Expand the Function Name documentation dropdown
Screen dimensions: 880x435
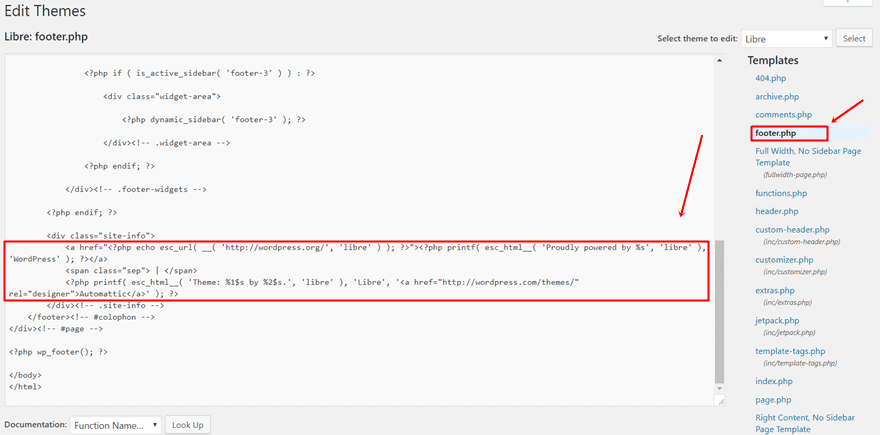(x=115, y=425)
